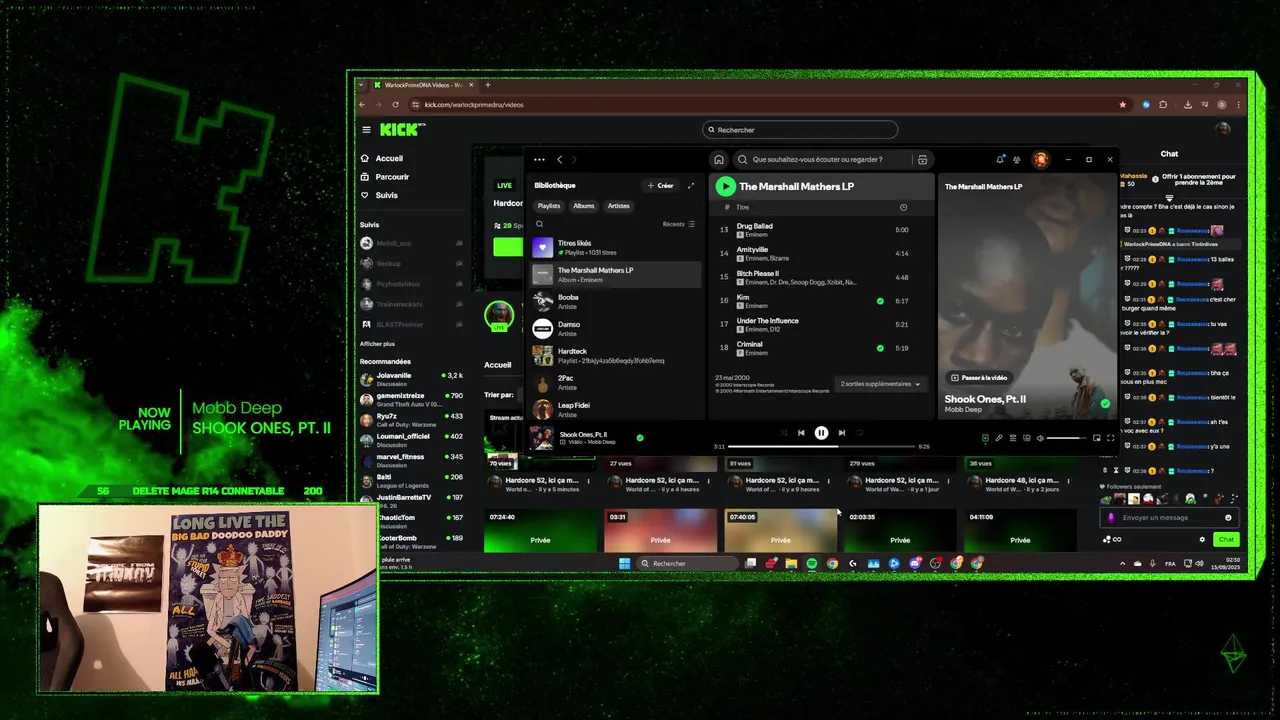Open Damso artist in library
The height and width of the screenshot is (720, 1280).
615,328
